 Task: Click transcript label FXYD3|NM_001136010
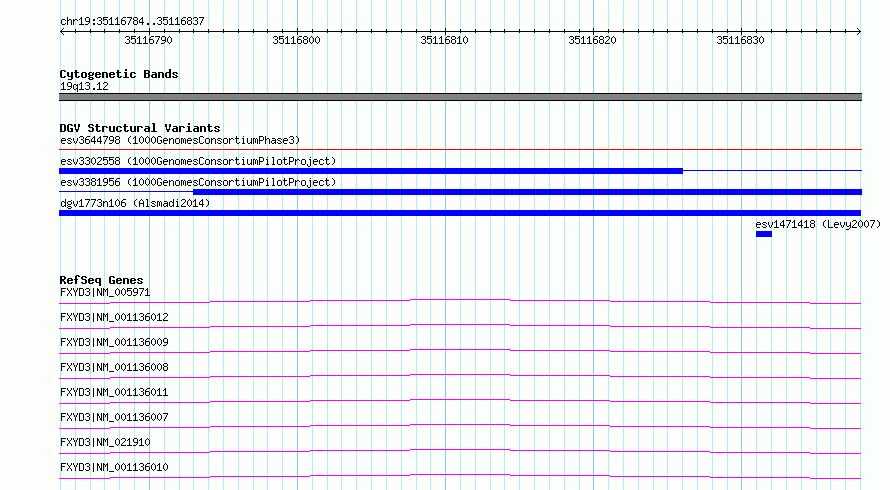pos(114,467)
